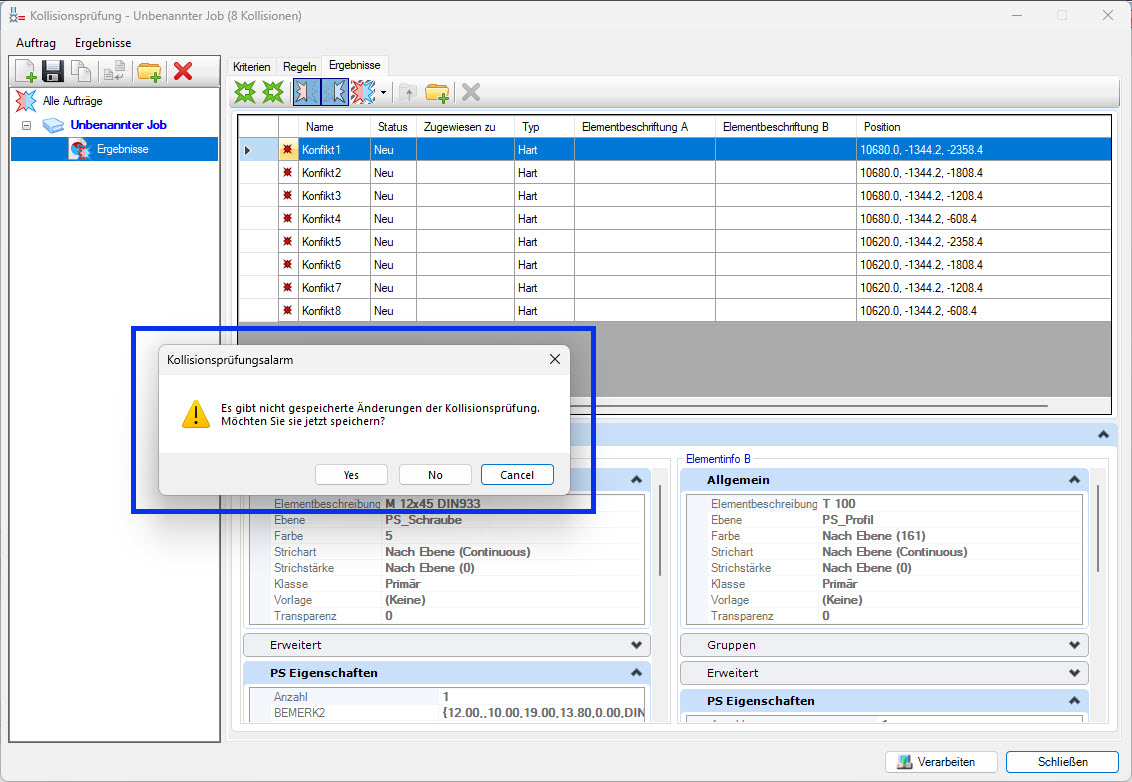Click the grey X icon in the results toolbar
Image resolution: width=1132 pixels, height=782 pixels.
[471, 92]
